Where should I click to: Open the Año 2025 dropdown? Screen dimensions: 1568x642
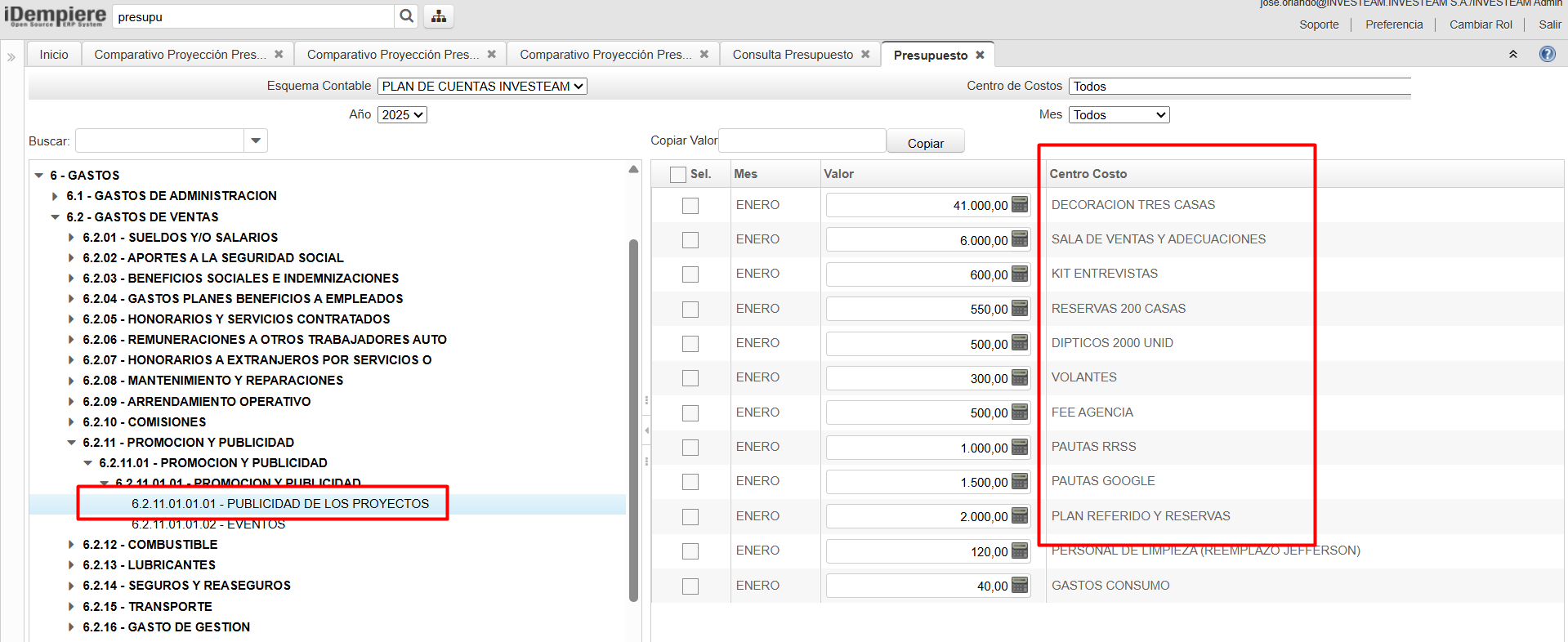pyautogui.click(x=402, y=115)
